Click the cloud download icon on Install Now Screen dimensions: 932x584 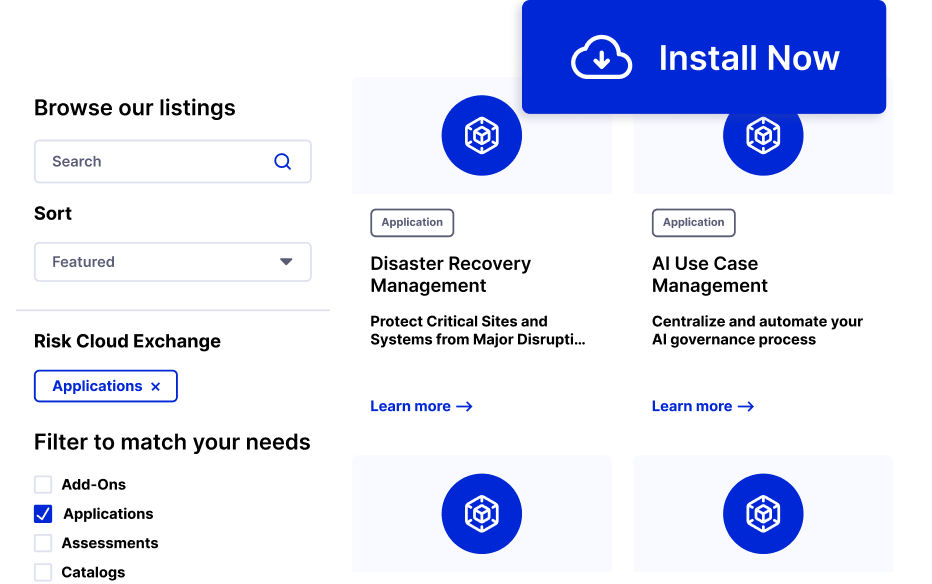601,58
